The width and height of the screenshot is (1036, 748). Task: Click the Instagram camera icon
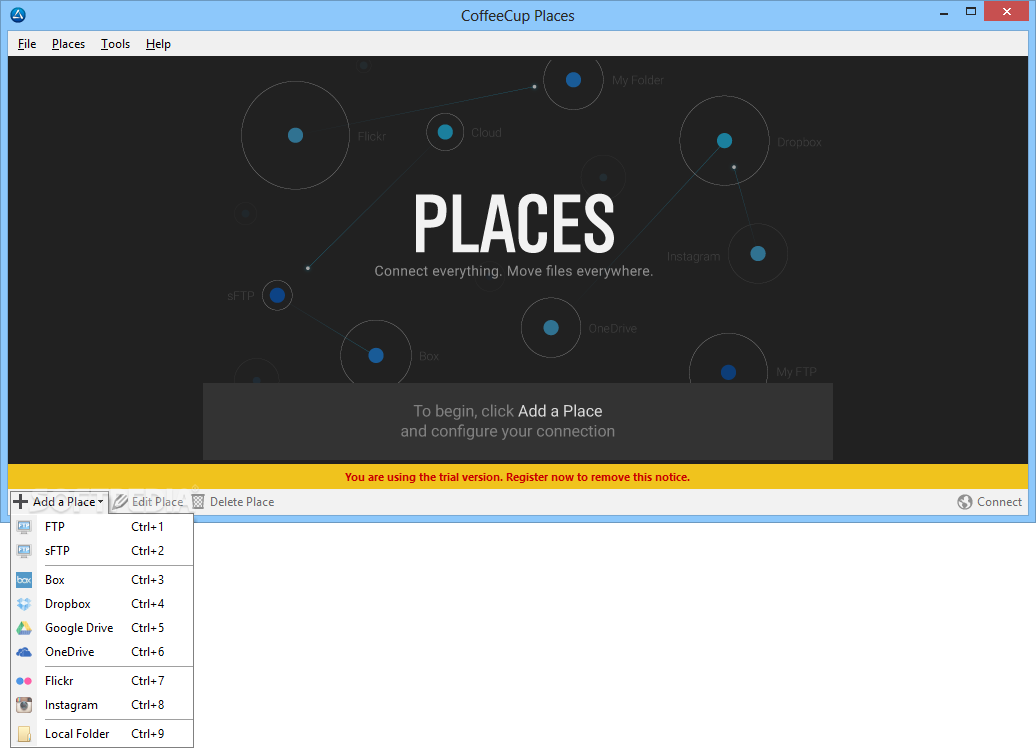(24, 705)
